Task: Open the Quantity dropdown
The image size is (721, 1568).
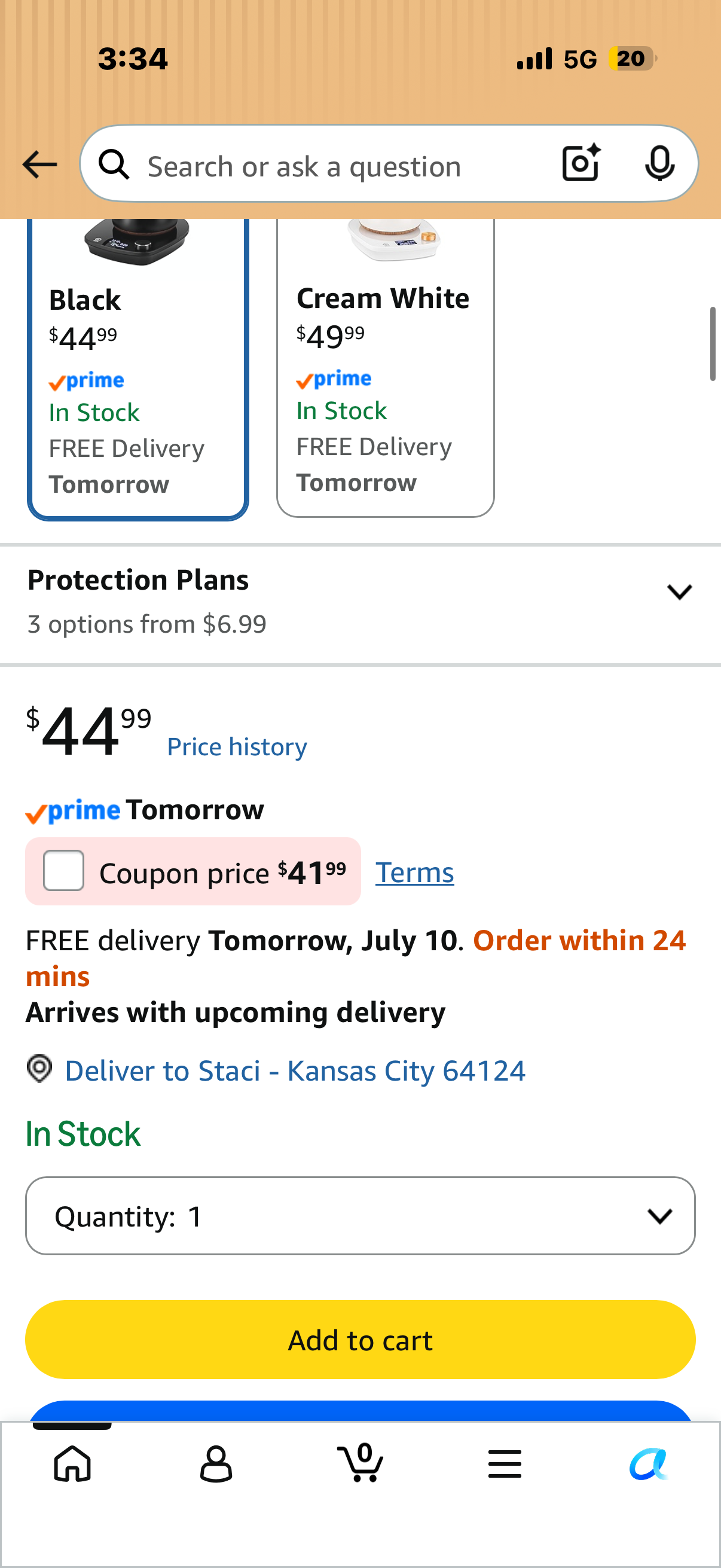Action: [360, 1216]
